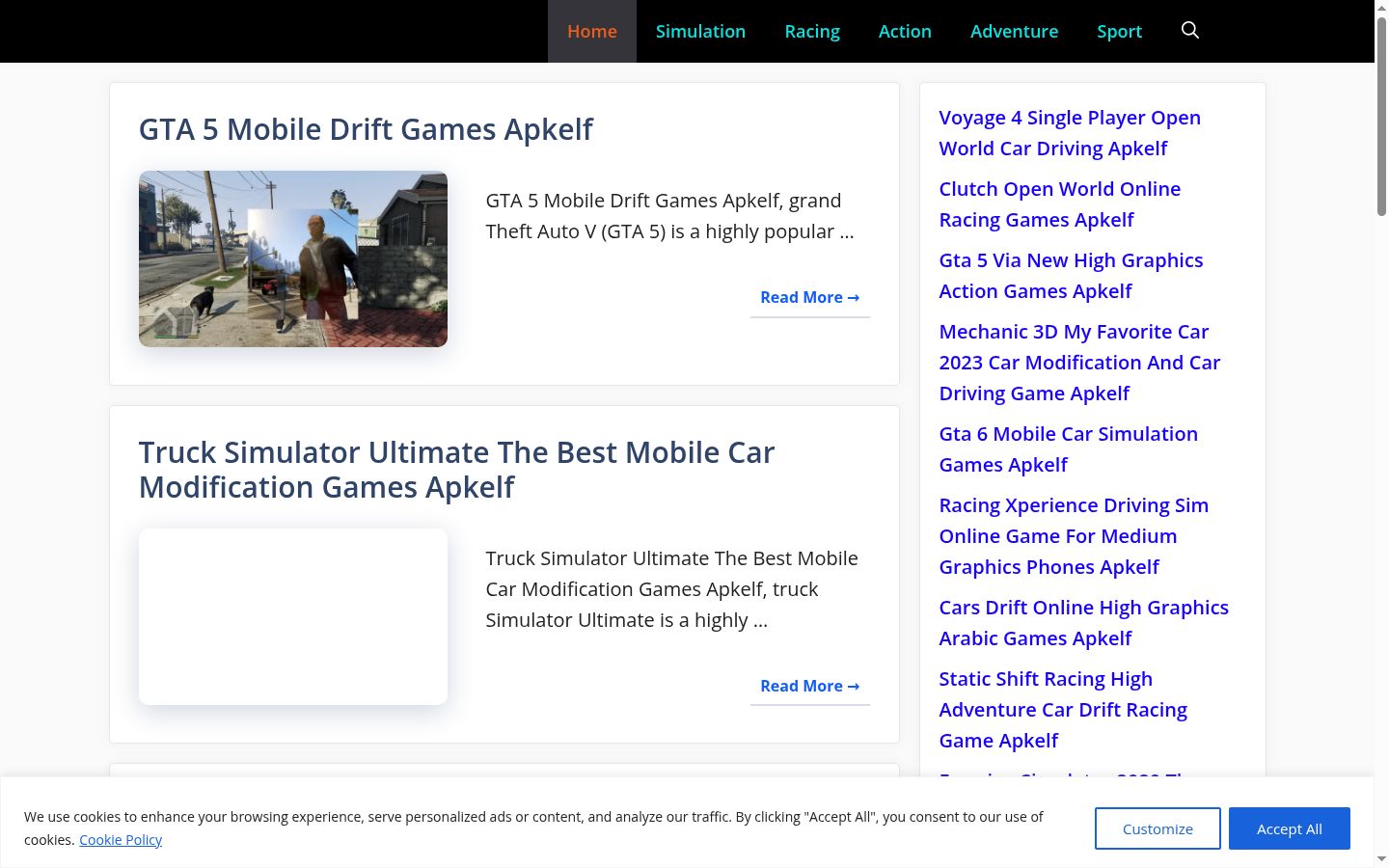Open Cars Drift Online High Graphics link
The width and height of the screenshot is (1389, 868).
click(1083, 623)
